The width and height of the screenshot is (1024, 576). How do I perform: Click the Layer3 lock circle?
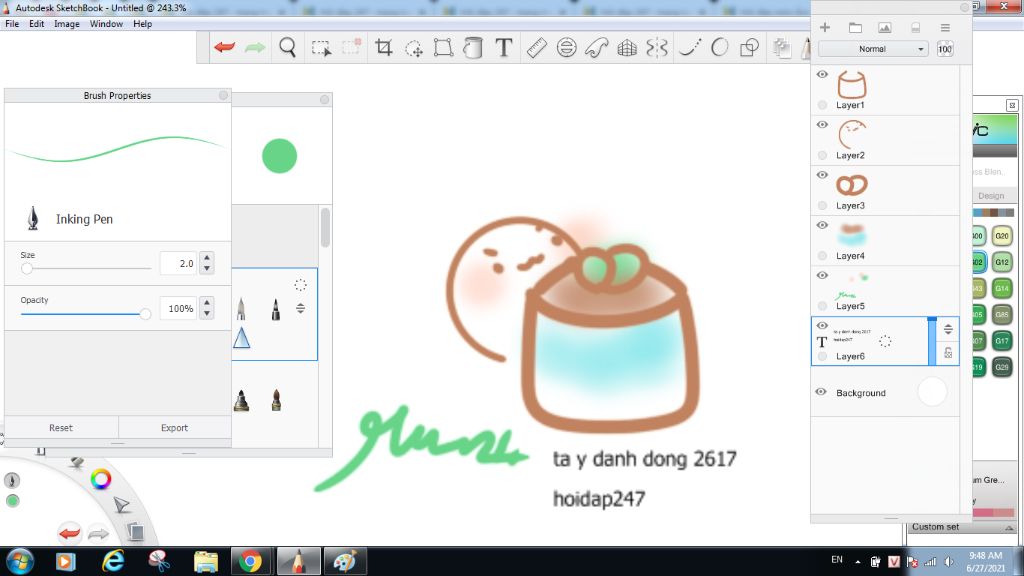click(822, 206)
